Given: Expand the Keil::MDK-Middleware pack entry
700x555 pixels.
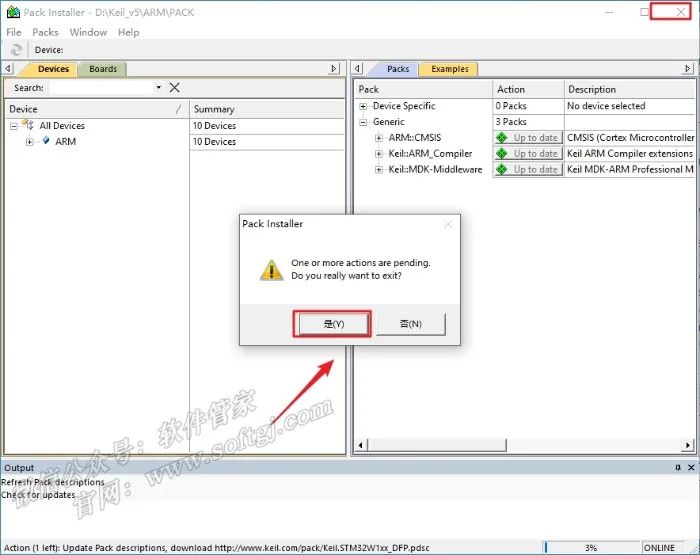Looking at the screenshot, I should click(379, 170).
